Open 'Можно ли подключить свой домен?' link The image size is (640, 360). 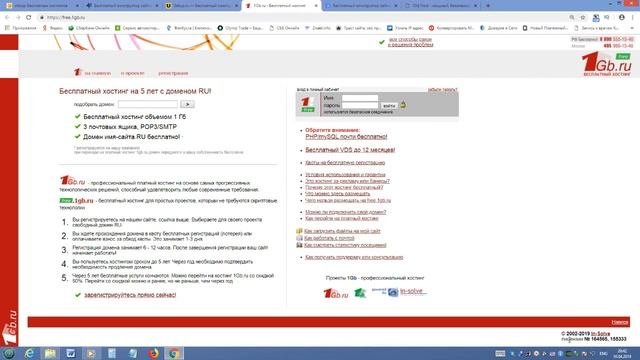pyautogui.click(x=346, y=212)
